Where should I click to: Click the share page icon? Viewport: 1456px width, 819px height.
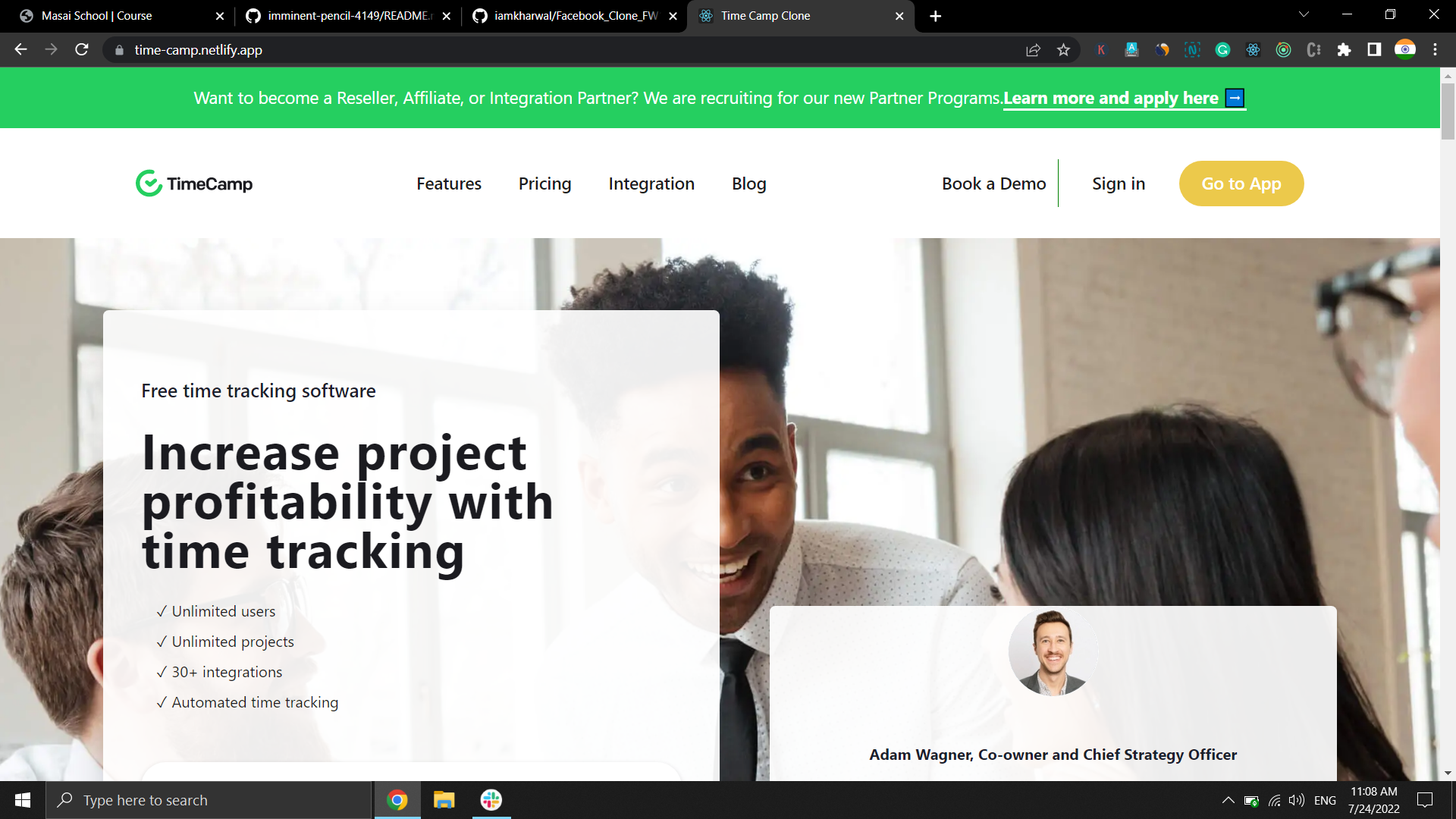pyautogui.click(x=1033, y=50)
